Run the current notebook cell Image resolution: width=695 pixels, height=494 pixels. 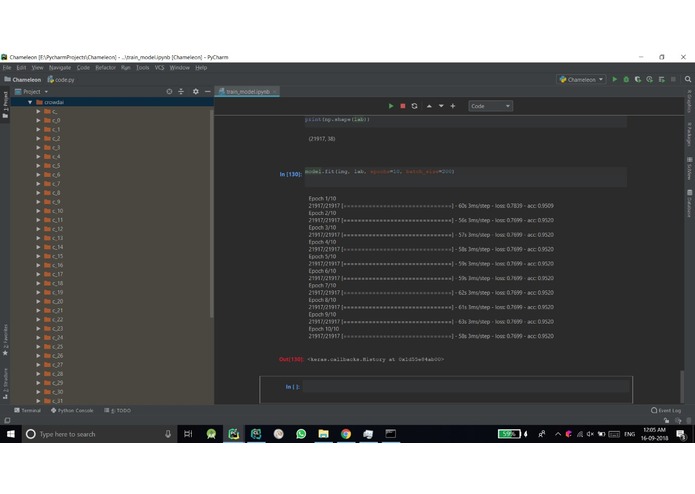390,106
